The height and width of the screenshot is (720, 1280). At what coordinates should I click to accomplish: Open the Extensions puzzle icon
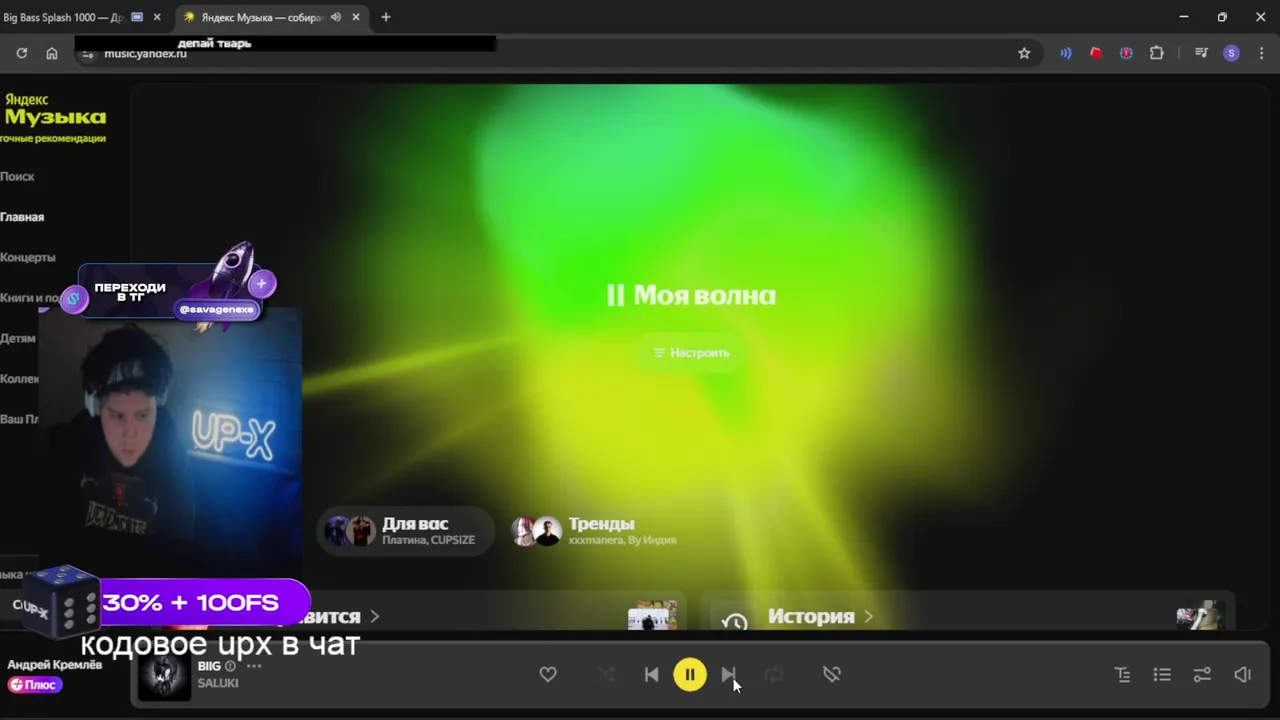(1157, 53)
